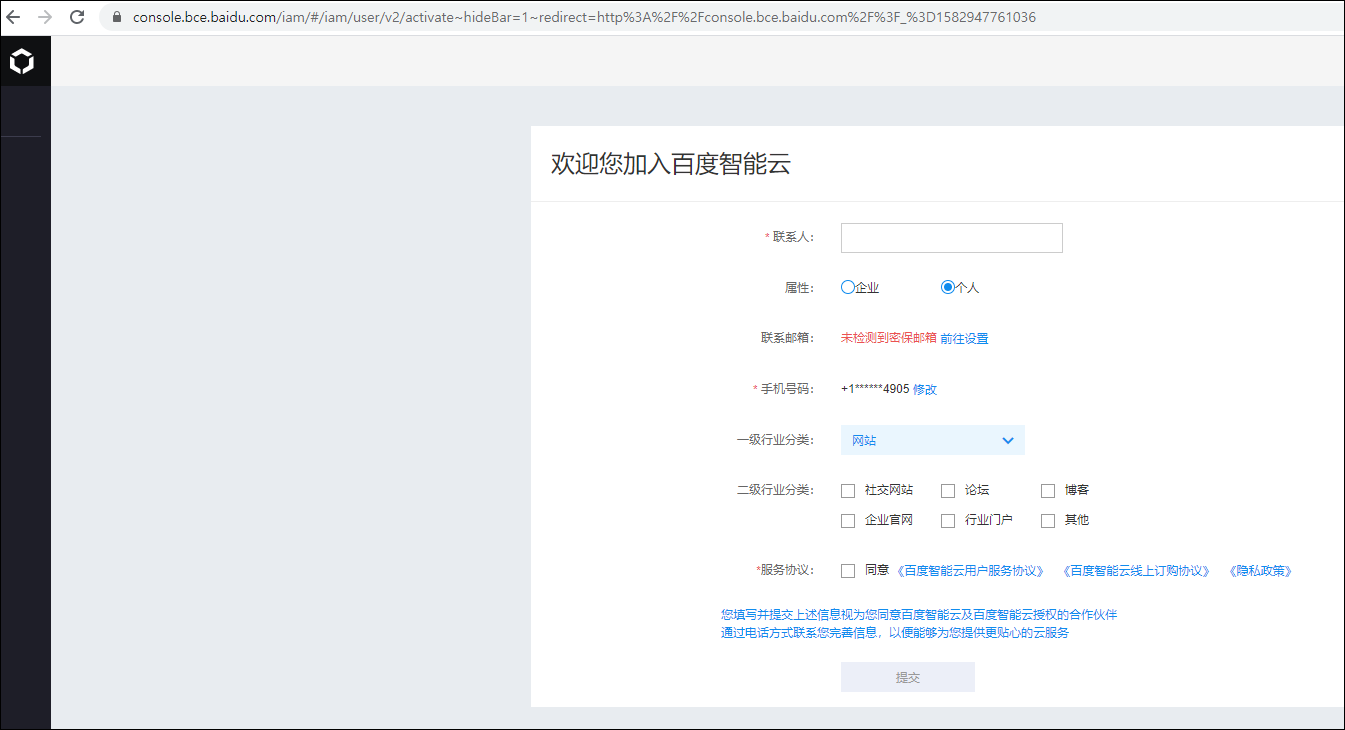Click the 未检测到密保邮箱 warning text

[889, 338]
